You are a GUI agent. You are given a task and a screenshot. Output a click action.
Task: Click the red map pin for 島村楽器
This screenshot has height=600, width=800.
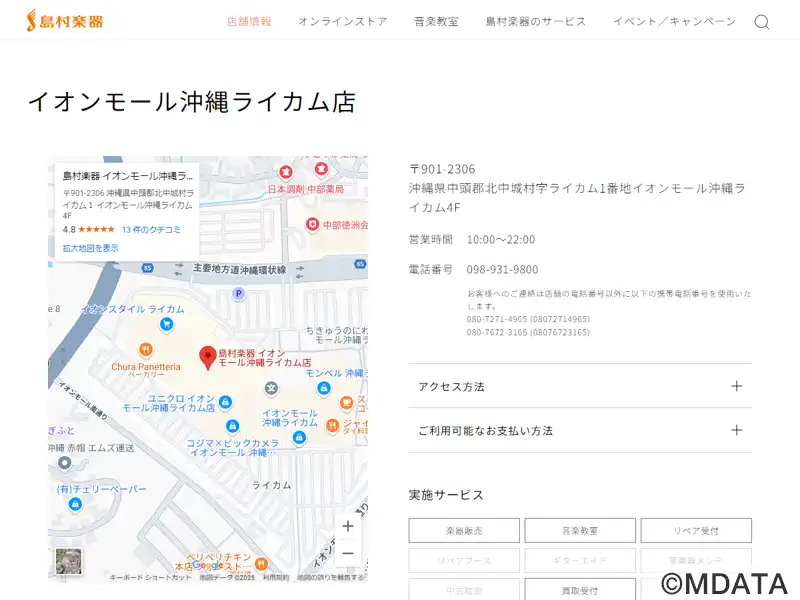pos(207,357)
